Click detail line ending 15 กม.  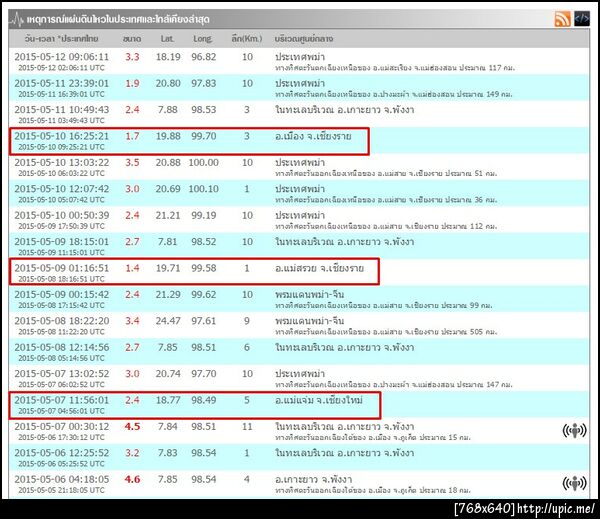(373, 438)
